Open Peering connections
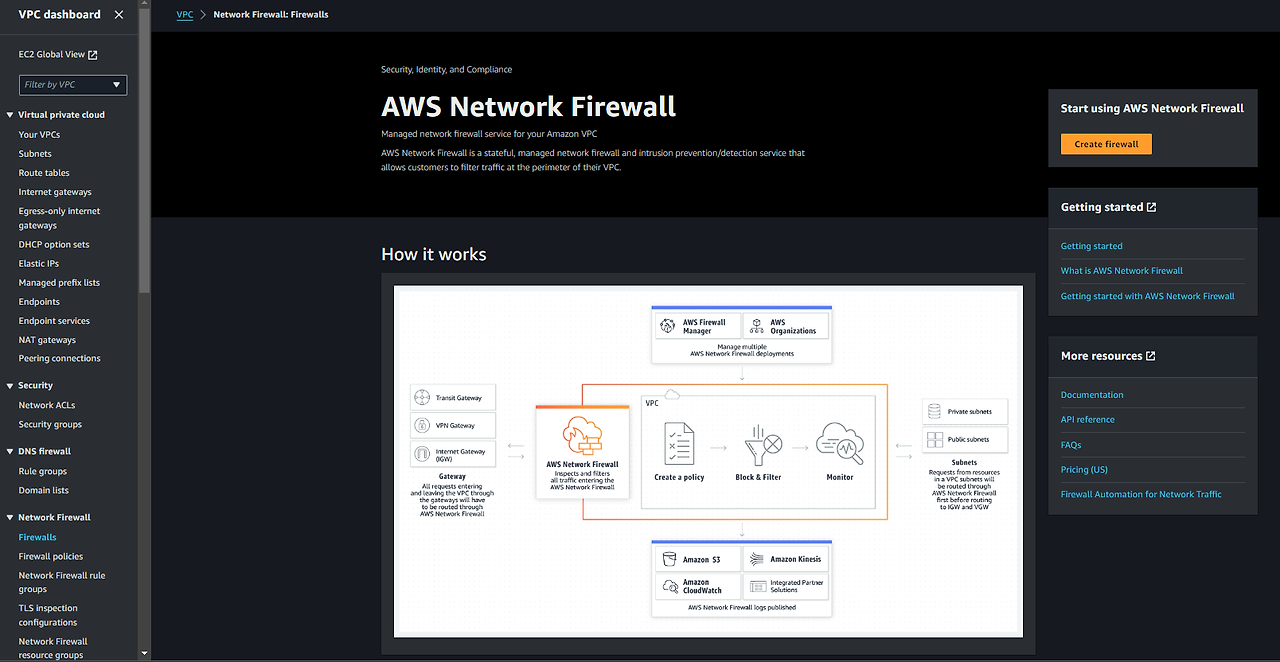 tap(59, 359)
